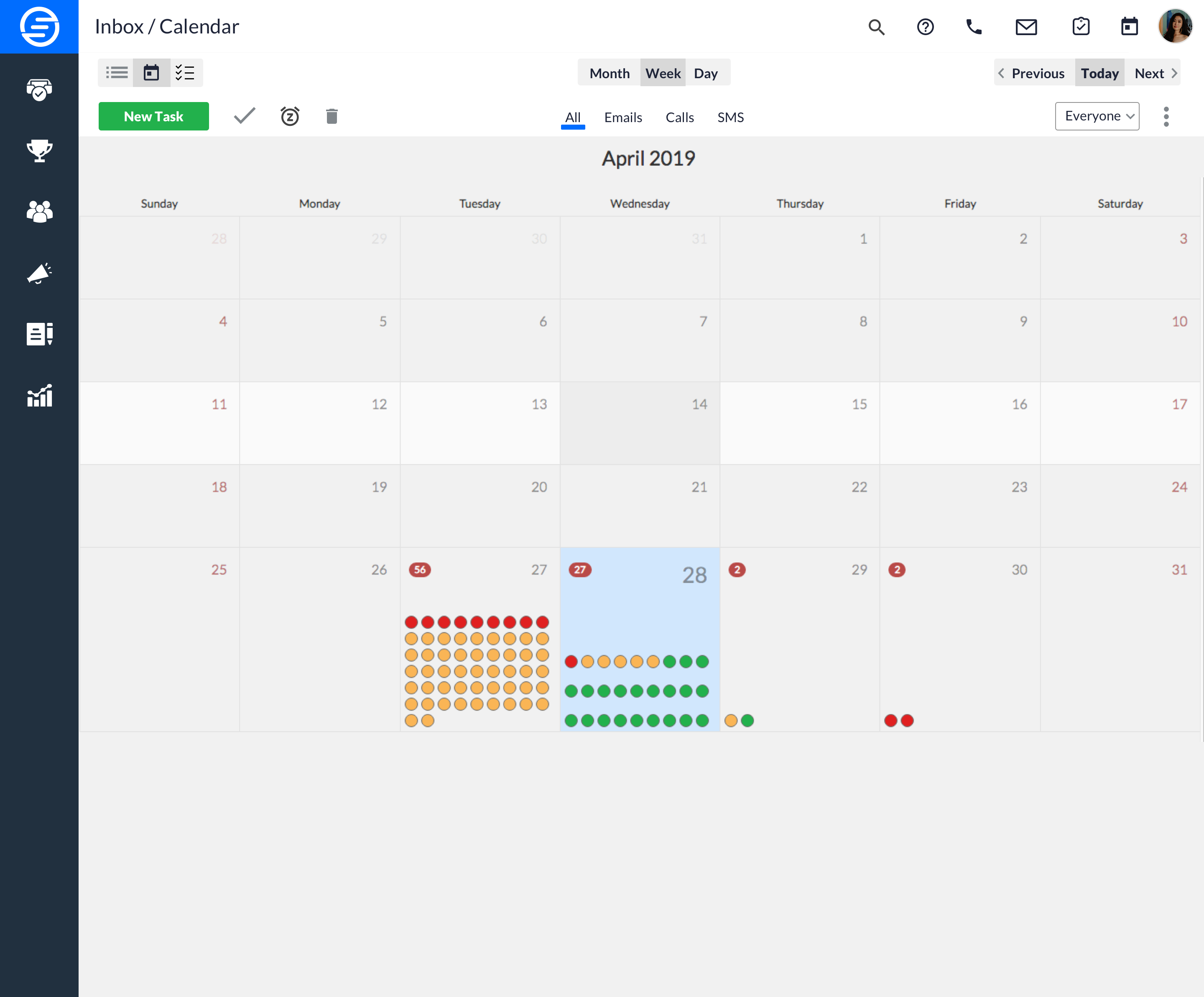The image size is (1204, 997).
Task: Create a task with the New Task button
Action: coord(154,116)
